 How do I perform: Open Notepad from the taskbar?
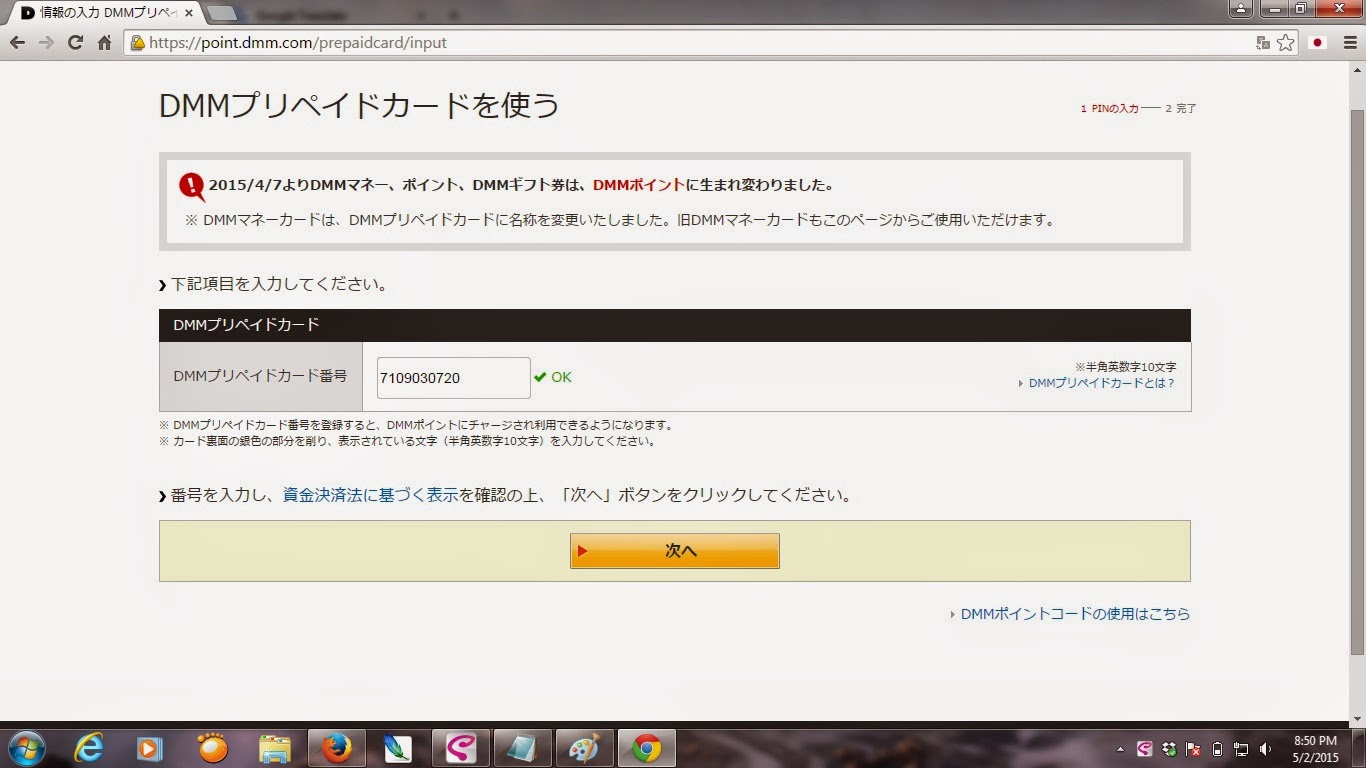(522, 747)
